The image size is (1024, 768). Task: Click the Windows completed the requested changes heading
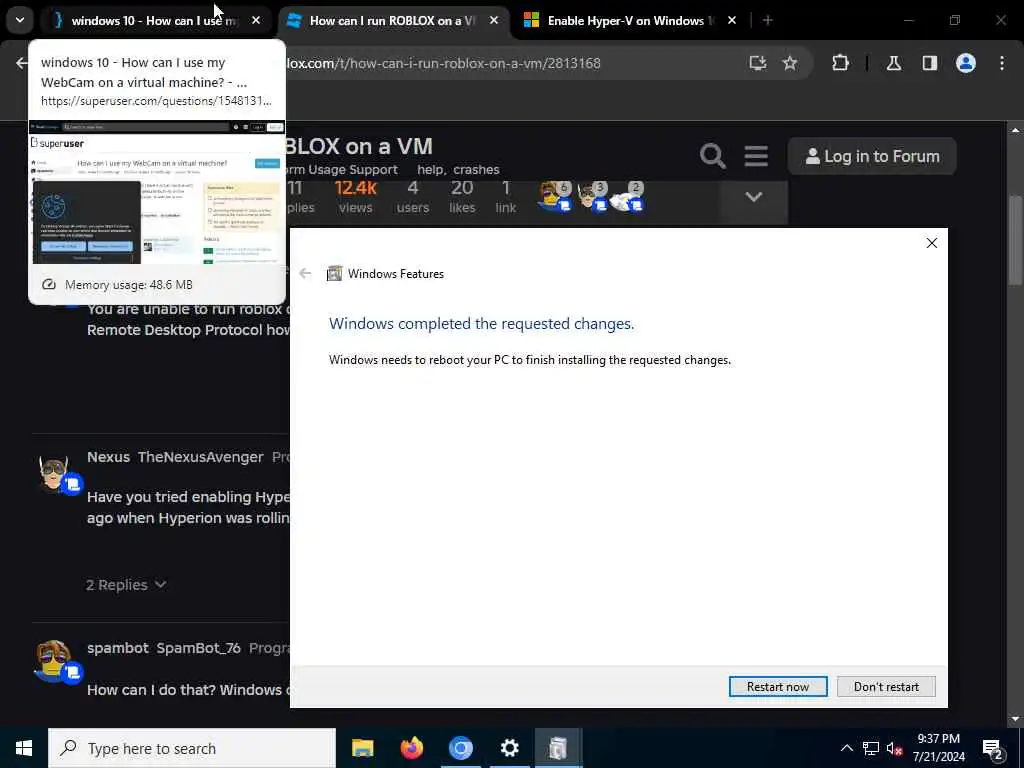pyautogui.click(x=481, y=324)
